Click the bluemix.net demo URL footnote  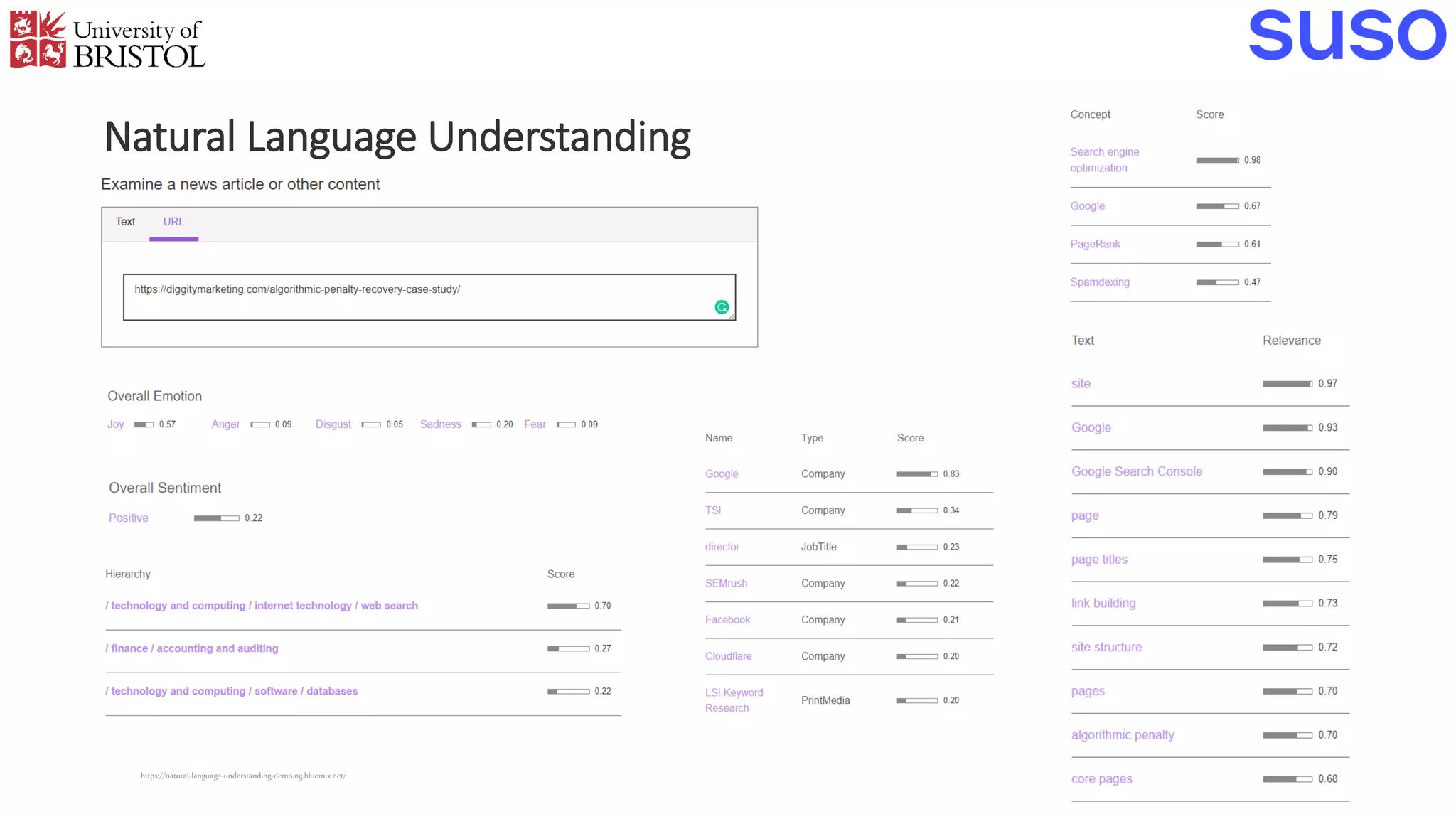point(243,776)
